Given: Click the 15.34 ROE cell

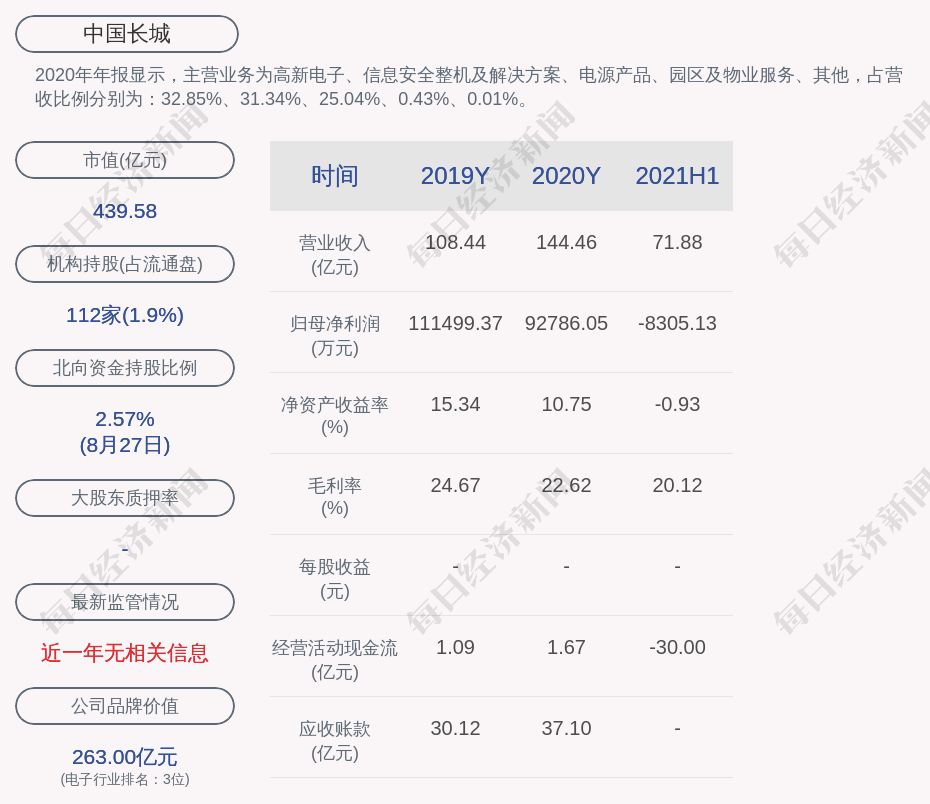Looking at the screenshot, I should [455, 404].
